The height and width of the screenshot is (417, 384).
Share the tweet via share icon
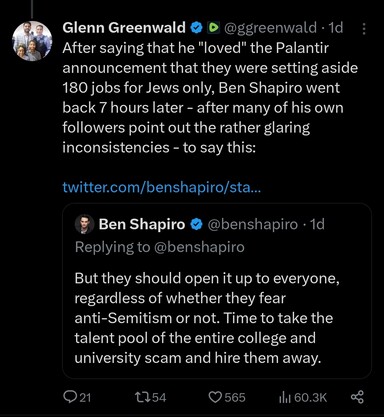357,397
